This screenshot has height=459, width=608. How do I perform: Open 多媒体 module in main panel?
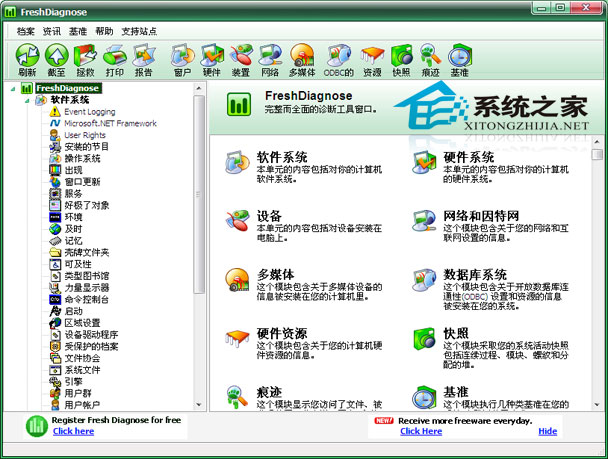point(276,274)
